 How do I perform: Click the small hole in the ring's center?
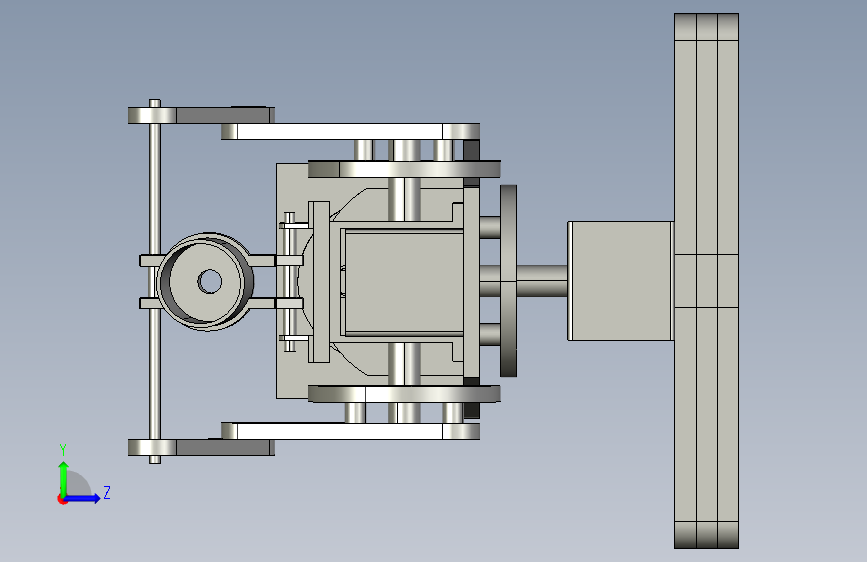tap(210, 281)
